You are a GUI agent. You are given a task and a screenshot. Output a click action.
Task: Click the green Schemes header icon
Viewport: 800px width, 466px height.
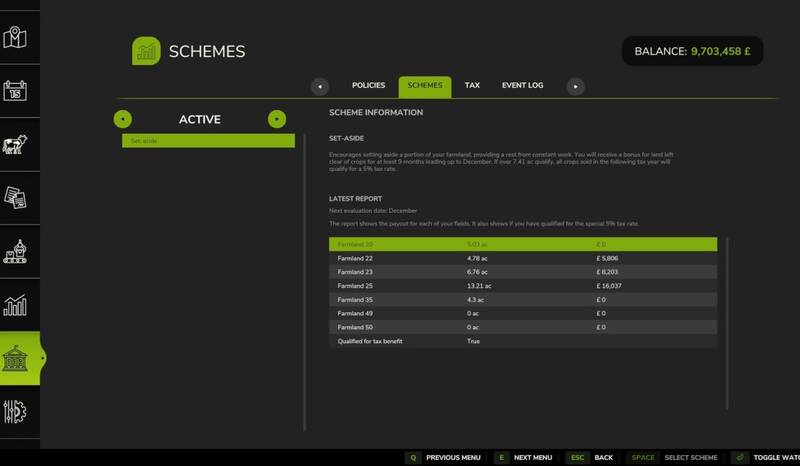click(146, 52)
